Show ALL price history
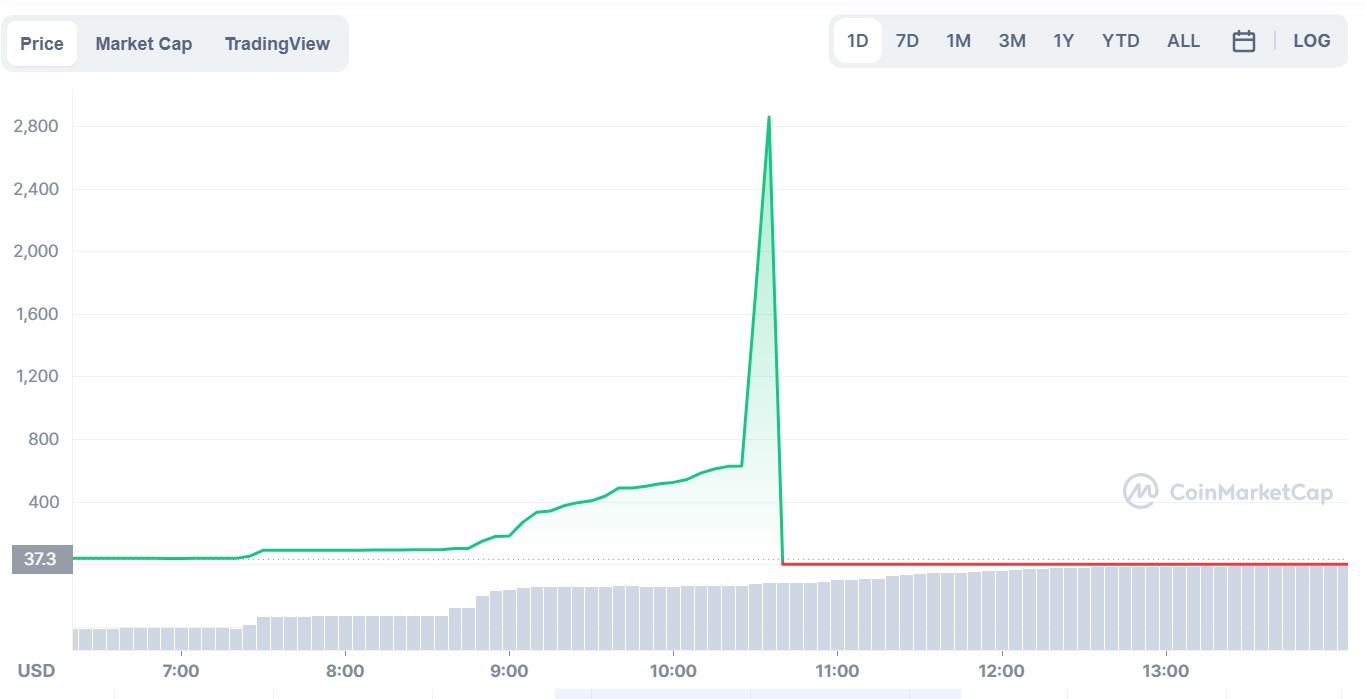Image resolution: width=1365 pixels, height=699 pixels. [x=1183, y=41]
